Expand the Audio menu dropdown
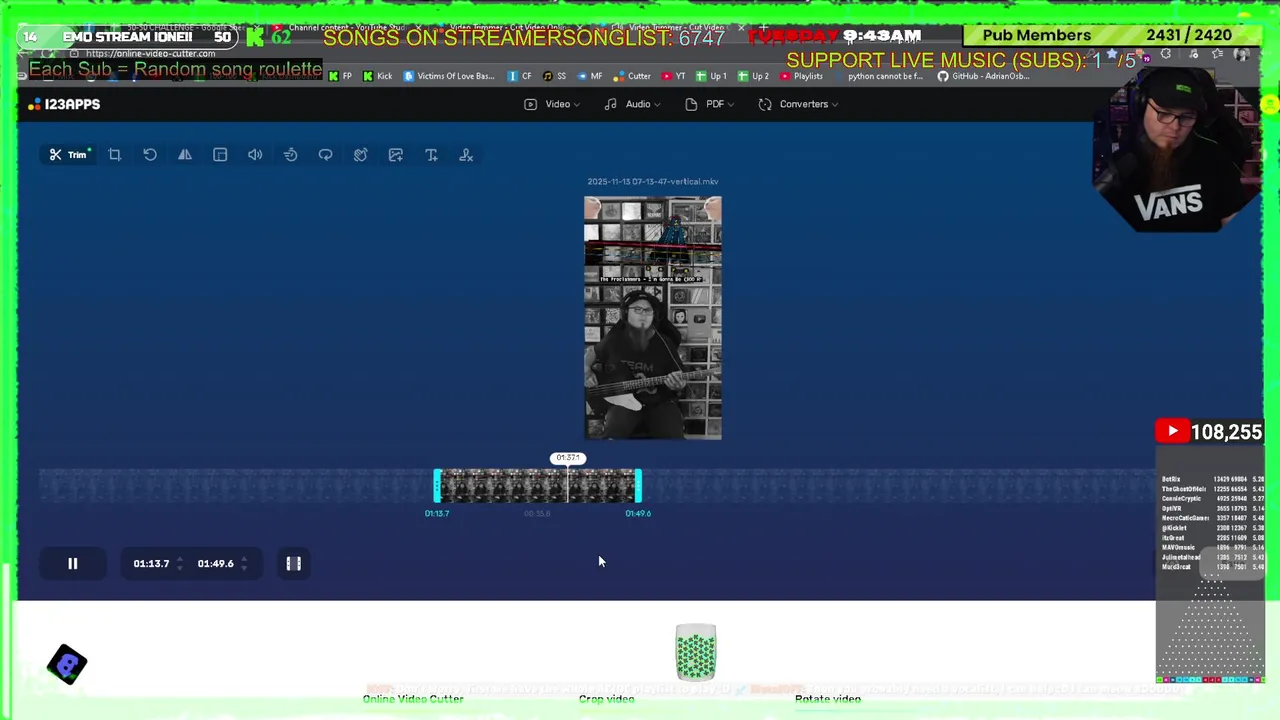This screenshot has height=720, width=1280. tap(632, 104)
